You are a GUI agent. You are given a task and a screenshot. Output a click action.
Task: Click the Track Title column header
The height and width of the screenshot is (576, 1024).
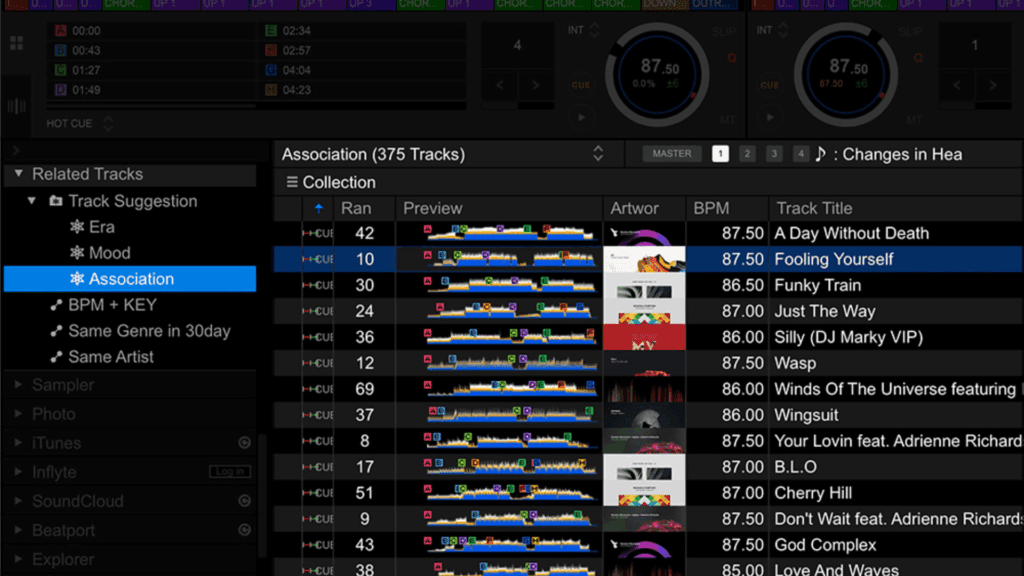814,208
